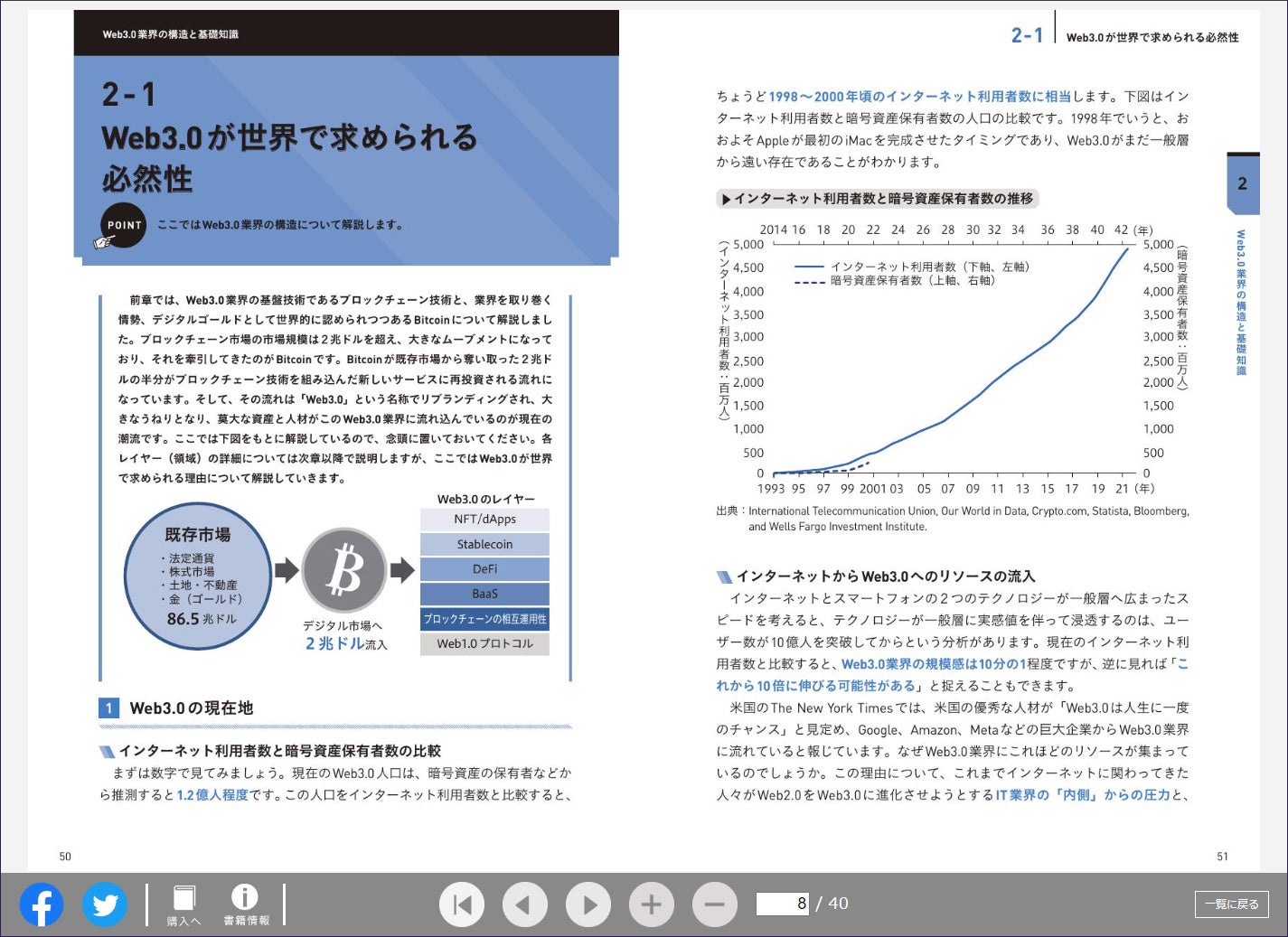Click the "86.5 兆ドル" figure

point(201,619)
